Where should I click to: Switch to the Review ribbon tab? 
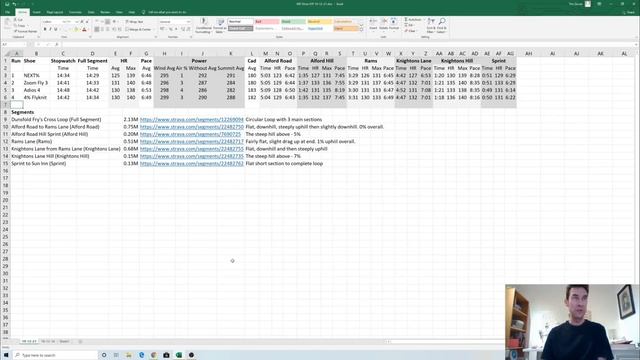[x=105, y=12]
